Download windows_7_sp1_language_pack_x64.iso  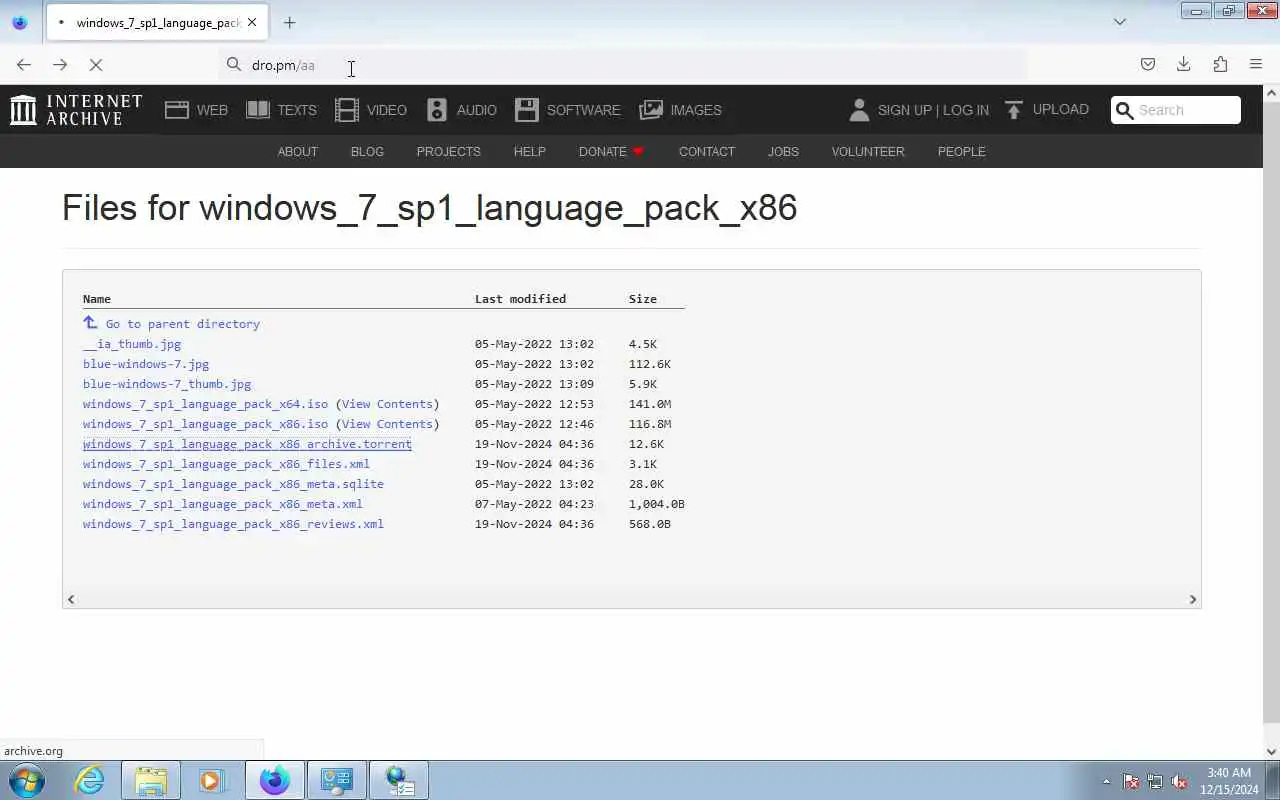pyautogui.click(x=205, y=404)
